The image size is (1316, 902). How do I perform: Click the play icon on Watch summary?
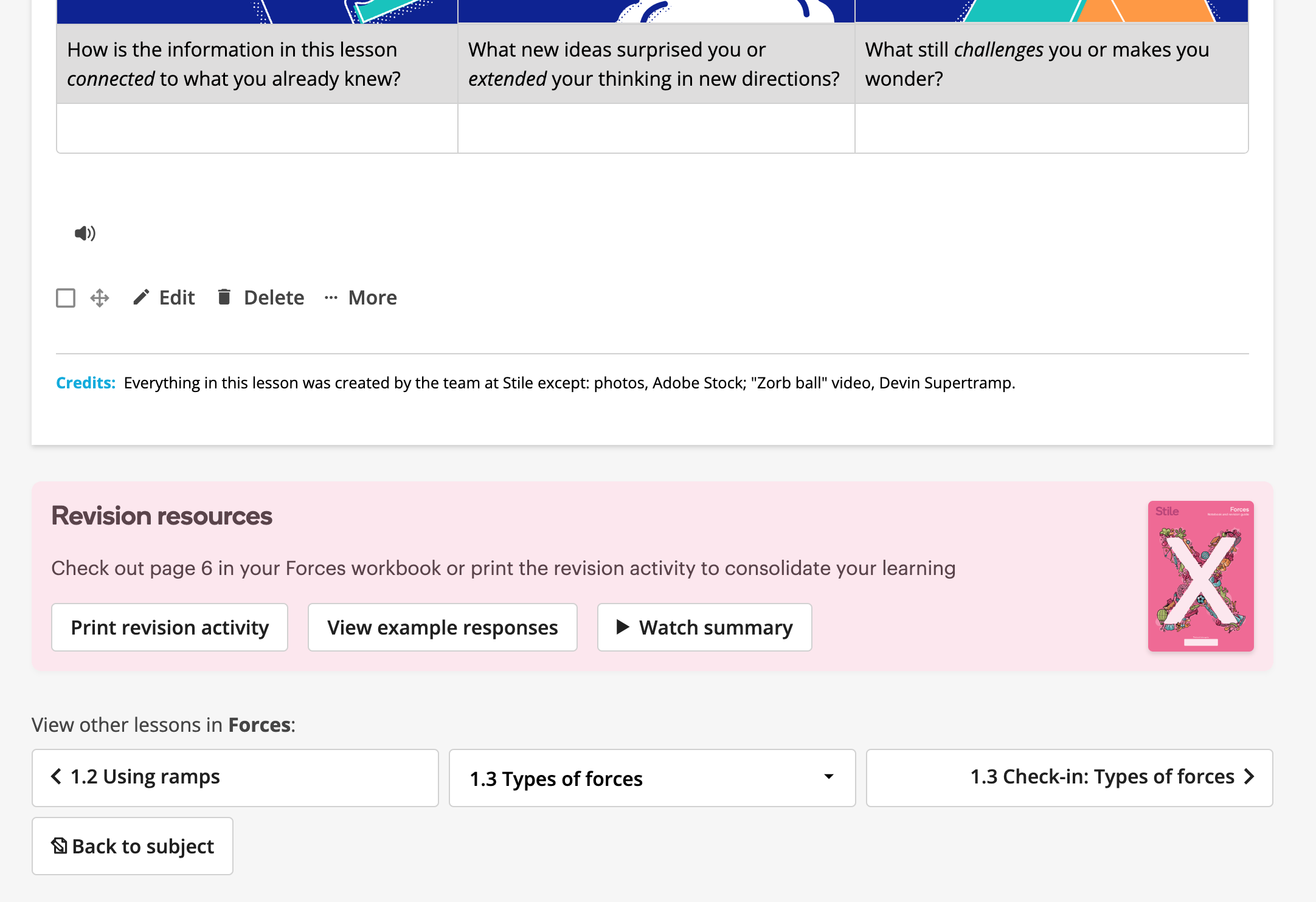[x=623, y=627]
